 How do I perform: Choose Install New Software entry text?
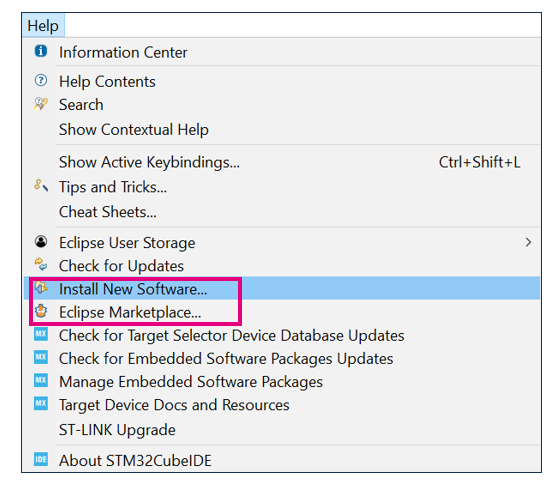[x=133, y=289]
